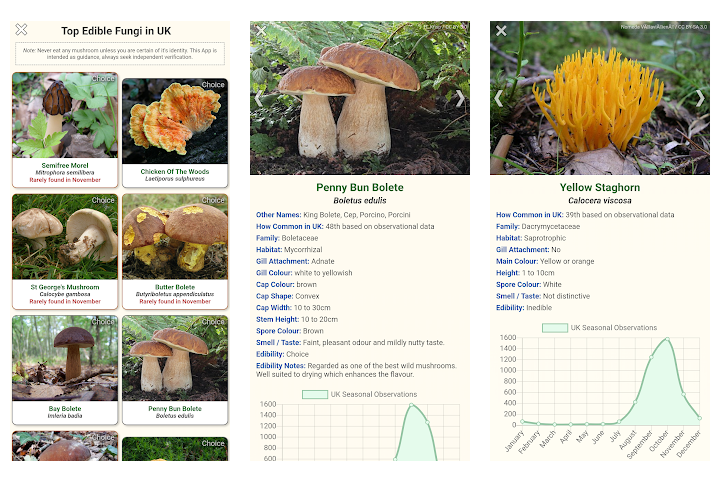This screenshot has height=484, width=718.
Task: Click the October peak point on Yellow Staghorn chart
Action: (668, 339)
